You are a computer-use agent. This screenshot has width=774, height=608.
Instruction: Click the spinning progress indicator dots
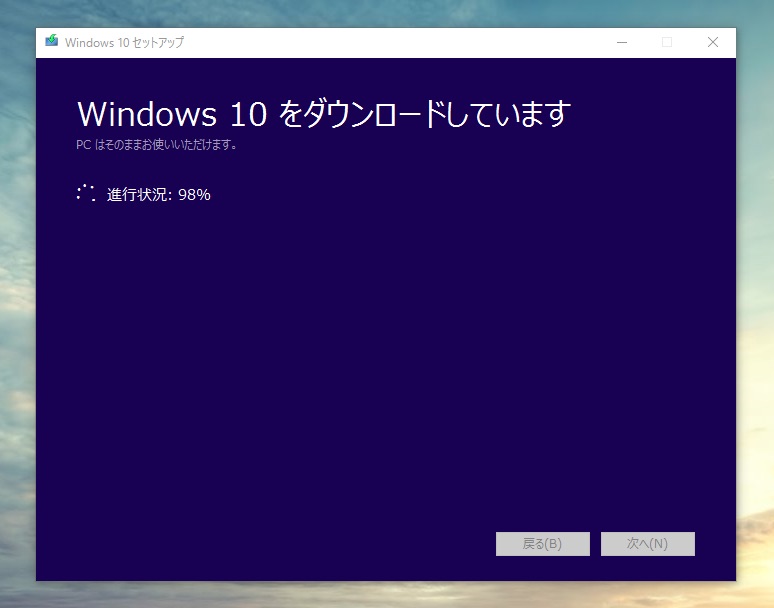(x=86, y=193)
